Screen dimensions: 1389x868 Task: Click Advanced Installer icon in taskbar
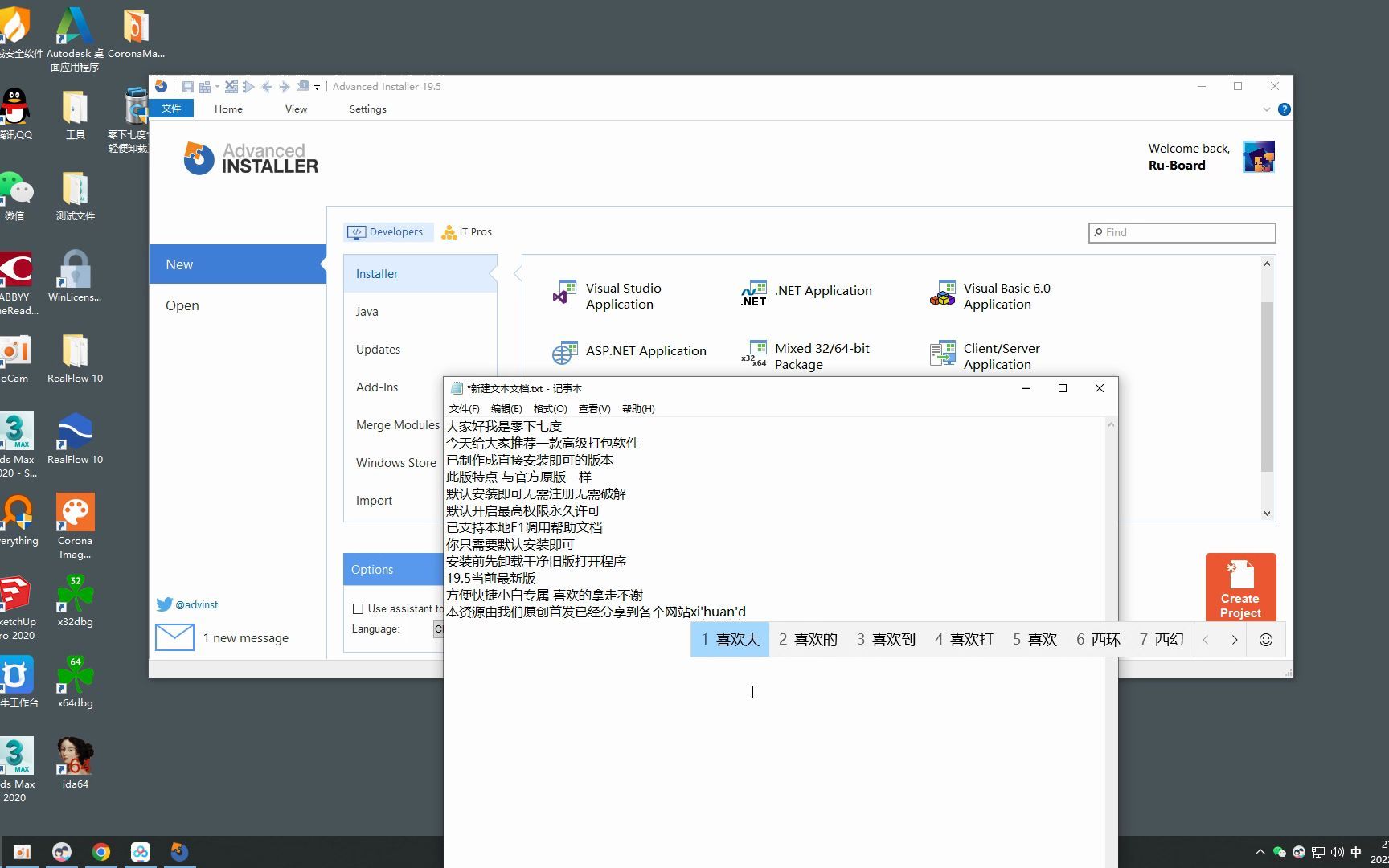(179, 852)
